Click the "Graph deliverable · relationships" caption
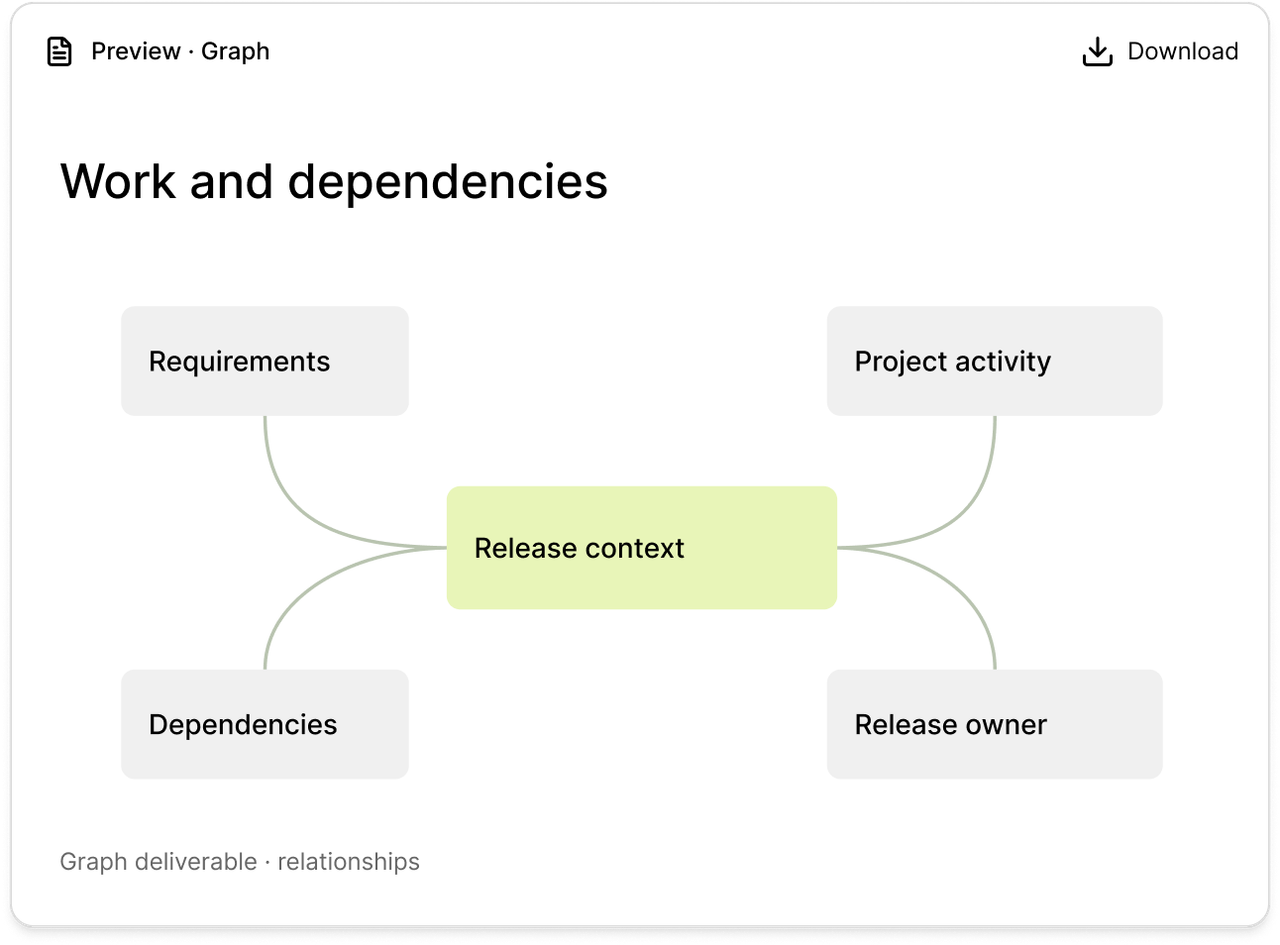Screen dimensions: 1280x945 click(x=240, y=862)
